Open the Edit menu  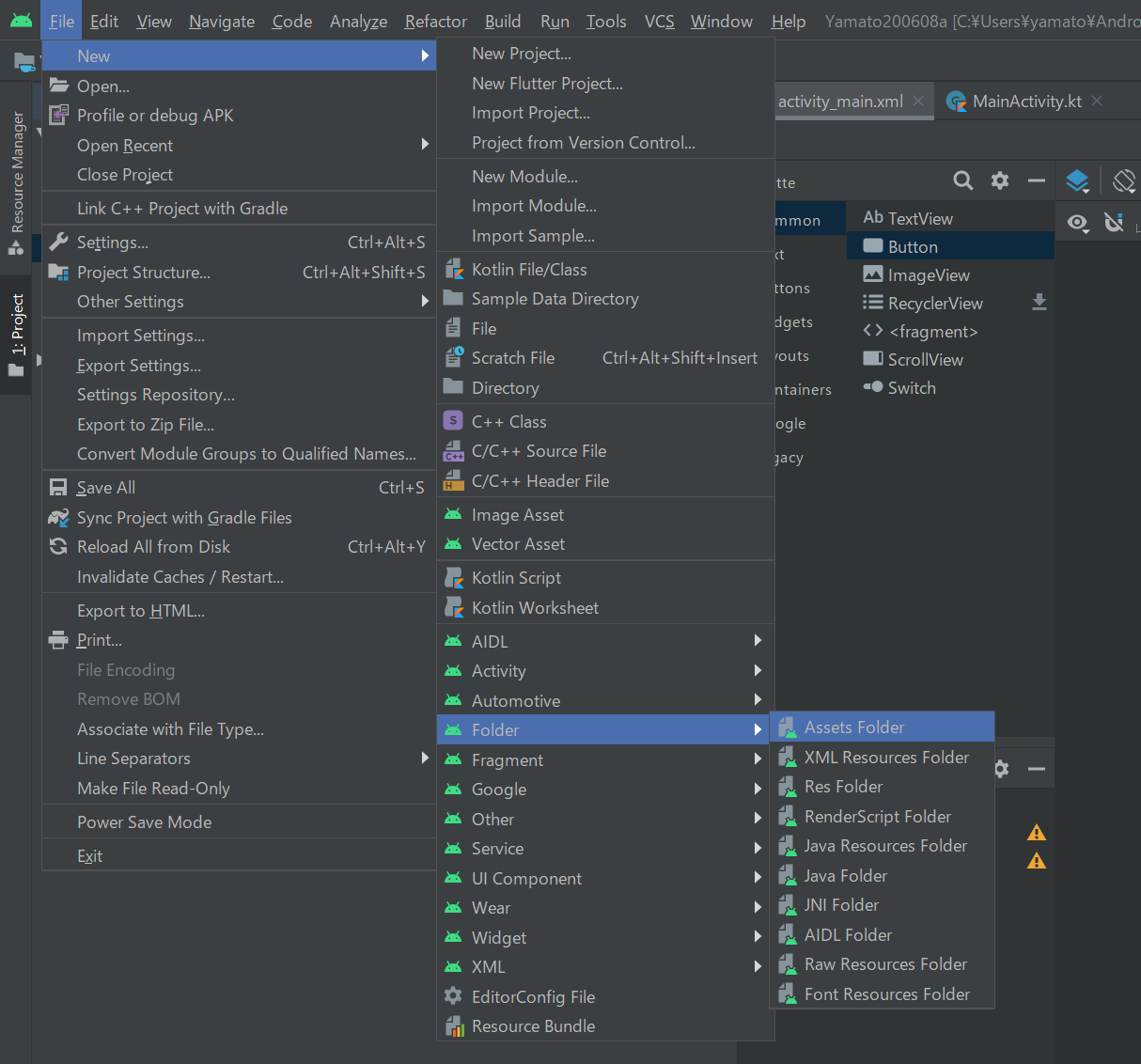point(104,22)
